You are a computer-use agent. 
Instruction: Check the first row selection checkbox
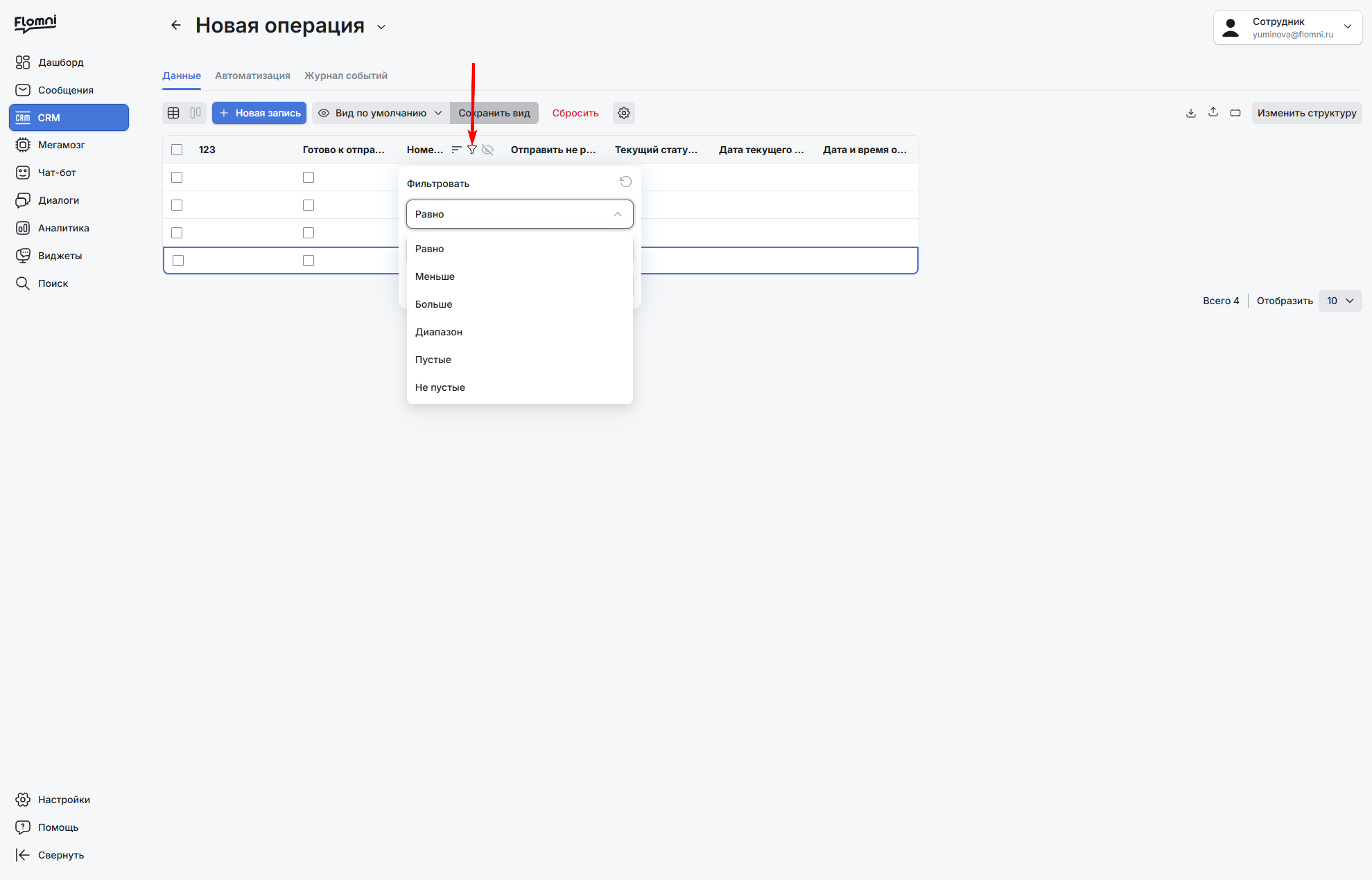point(177,177)
